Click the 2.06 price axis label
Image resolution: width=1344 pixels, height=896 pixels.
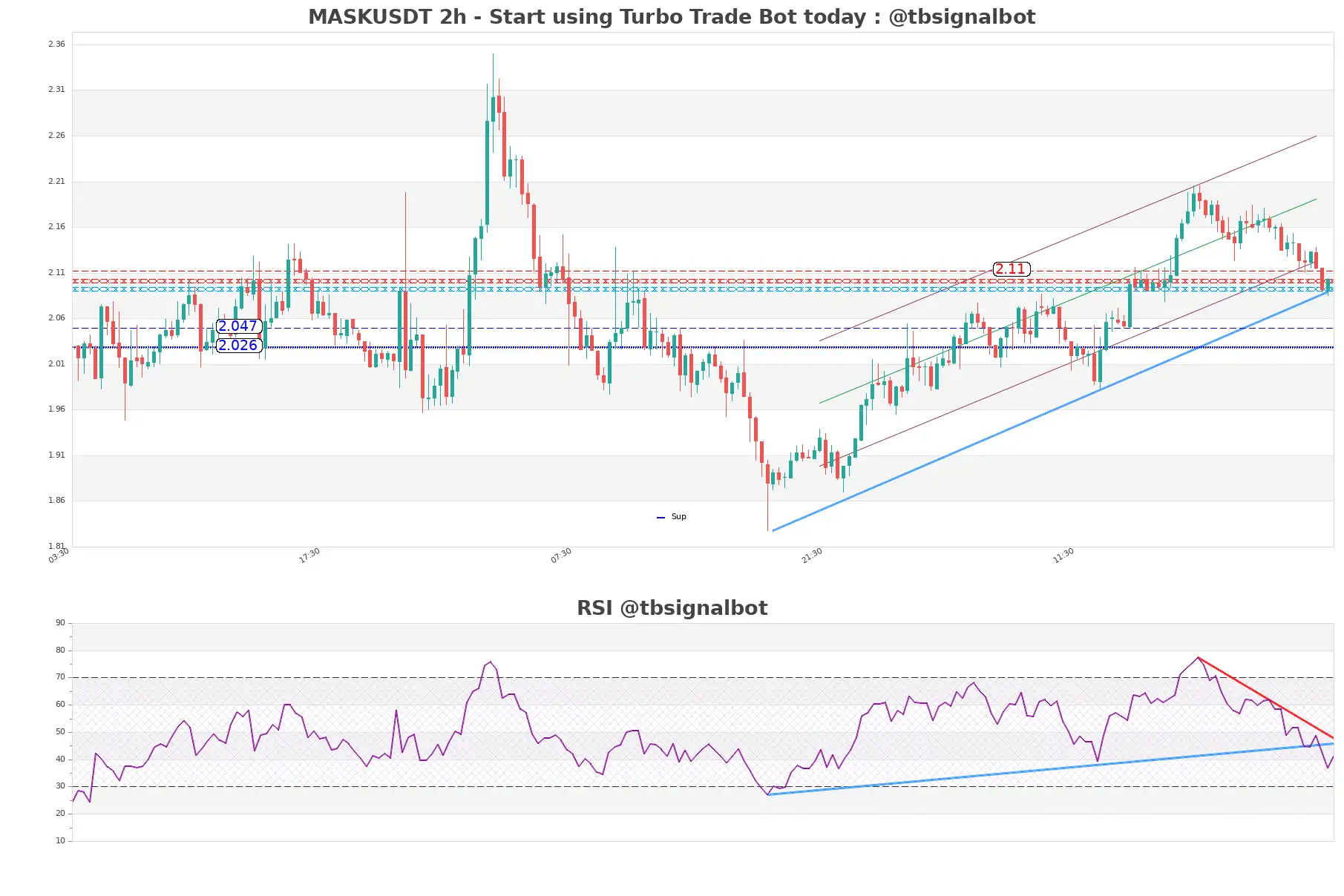click(x=56, y=318)
